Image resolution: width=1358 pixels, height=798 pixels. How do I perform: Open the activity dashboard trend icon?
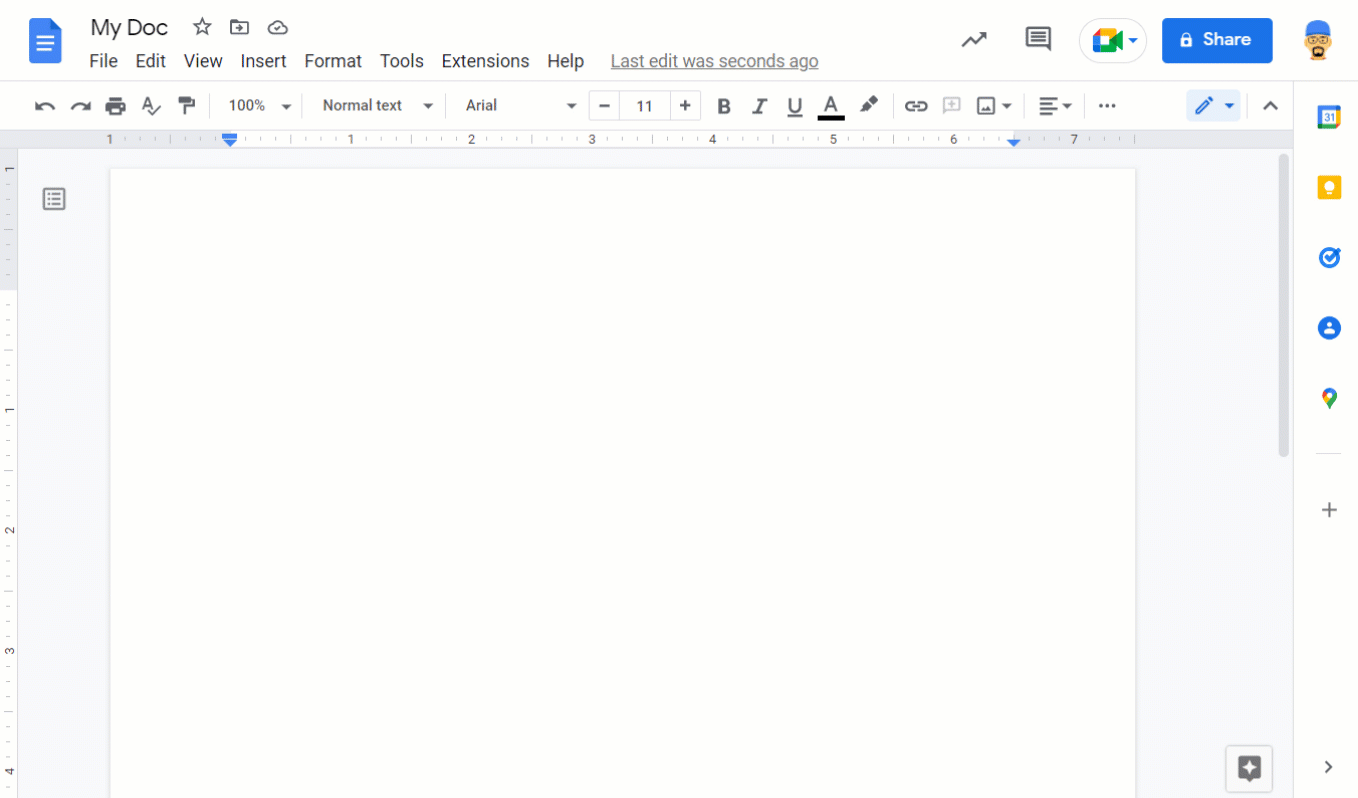974,40
